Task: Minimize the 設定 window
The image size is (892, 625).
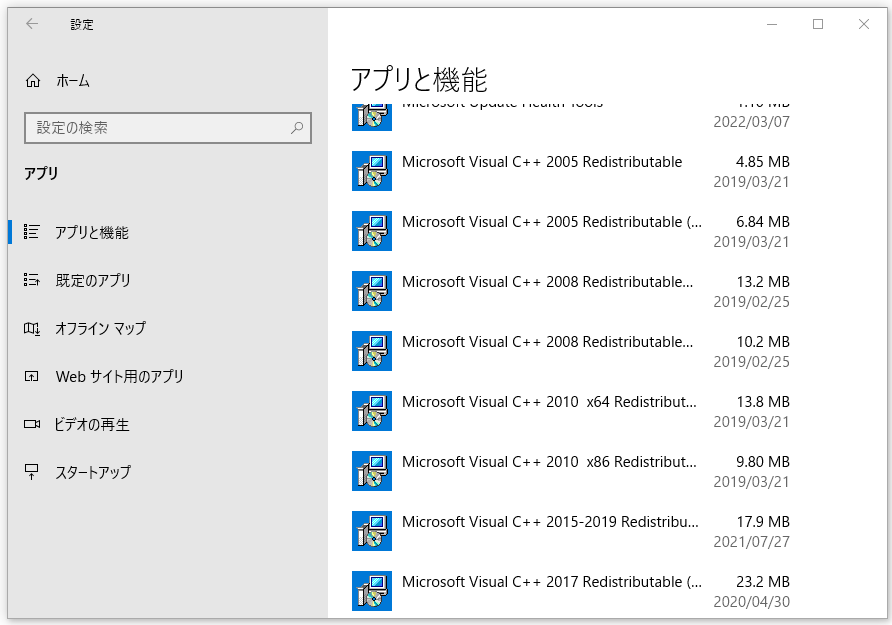Action: (x=772, y=24)
